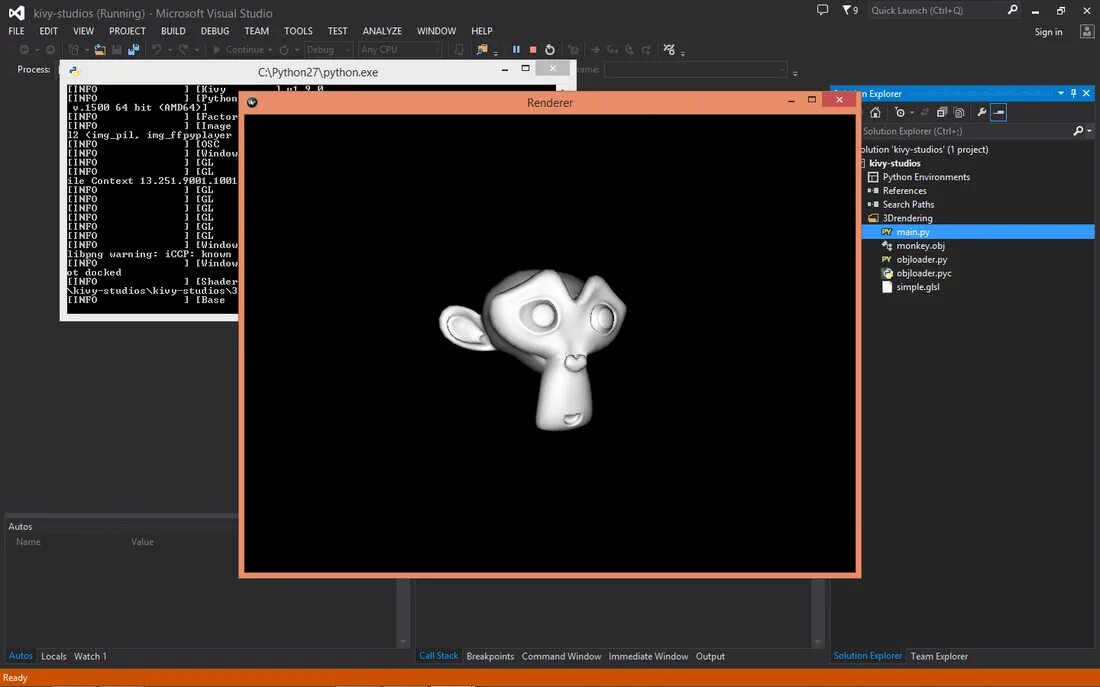Open the WINDOW menu

[x=436, y=31]
